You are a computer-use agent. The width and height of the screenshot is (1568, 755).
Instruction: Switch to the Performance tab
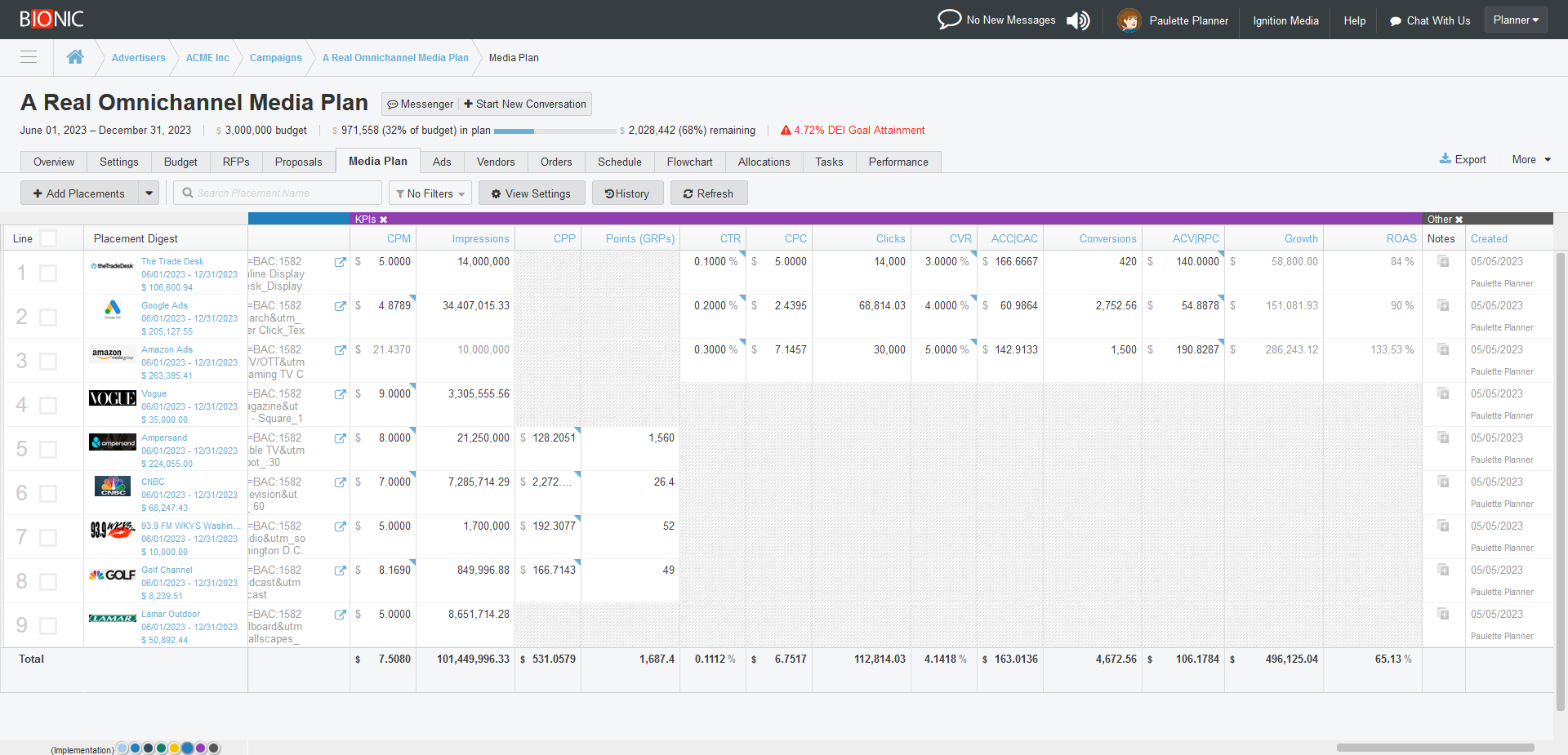point(898,162)
